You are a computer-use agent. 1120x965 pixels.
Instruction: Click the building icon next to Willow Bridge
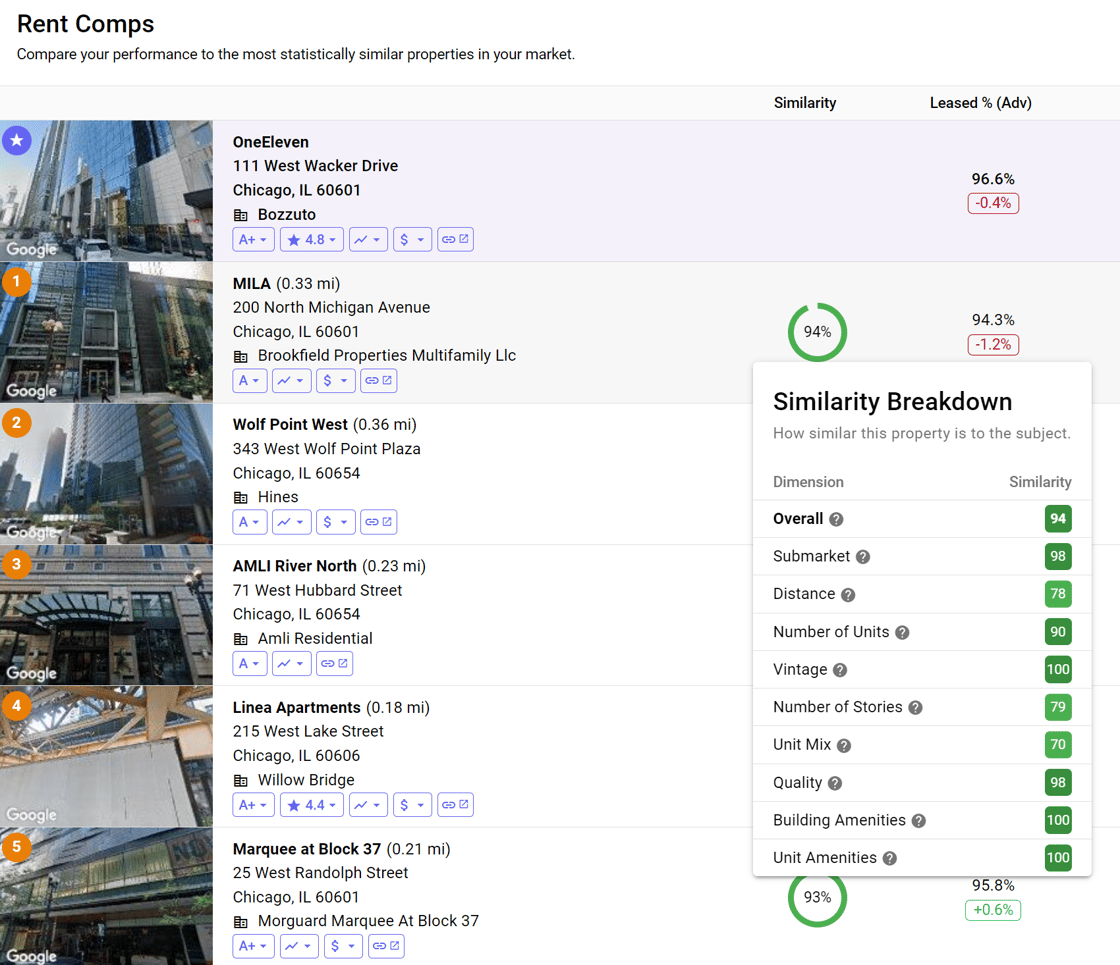pos(241,781)
